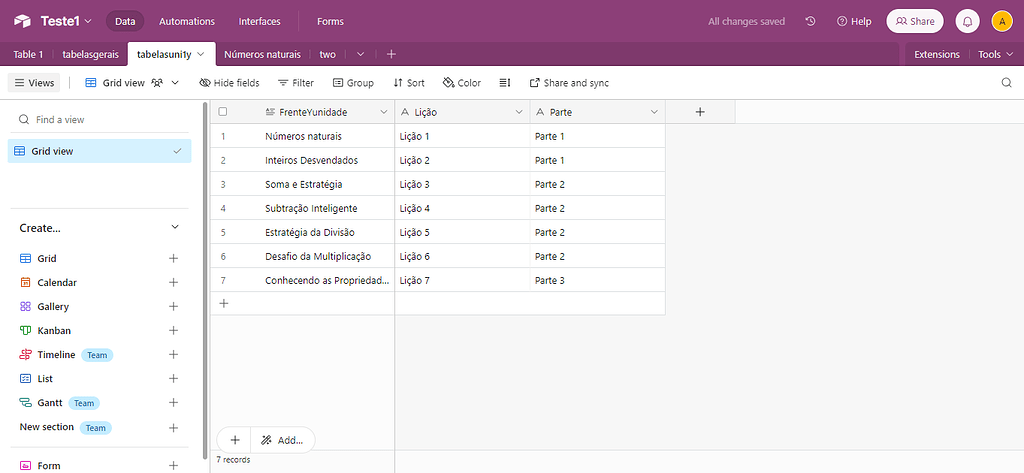This screenshot has width=1024, height=473.
Task: Switch to the tabelasgerais tab
Action: (91, 54)
